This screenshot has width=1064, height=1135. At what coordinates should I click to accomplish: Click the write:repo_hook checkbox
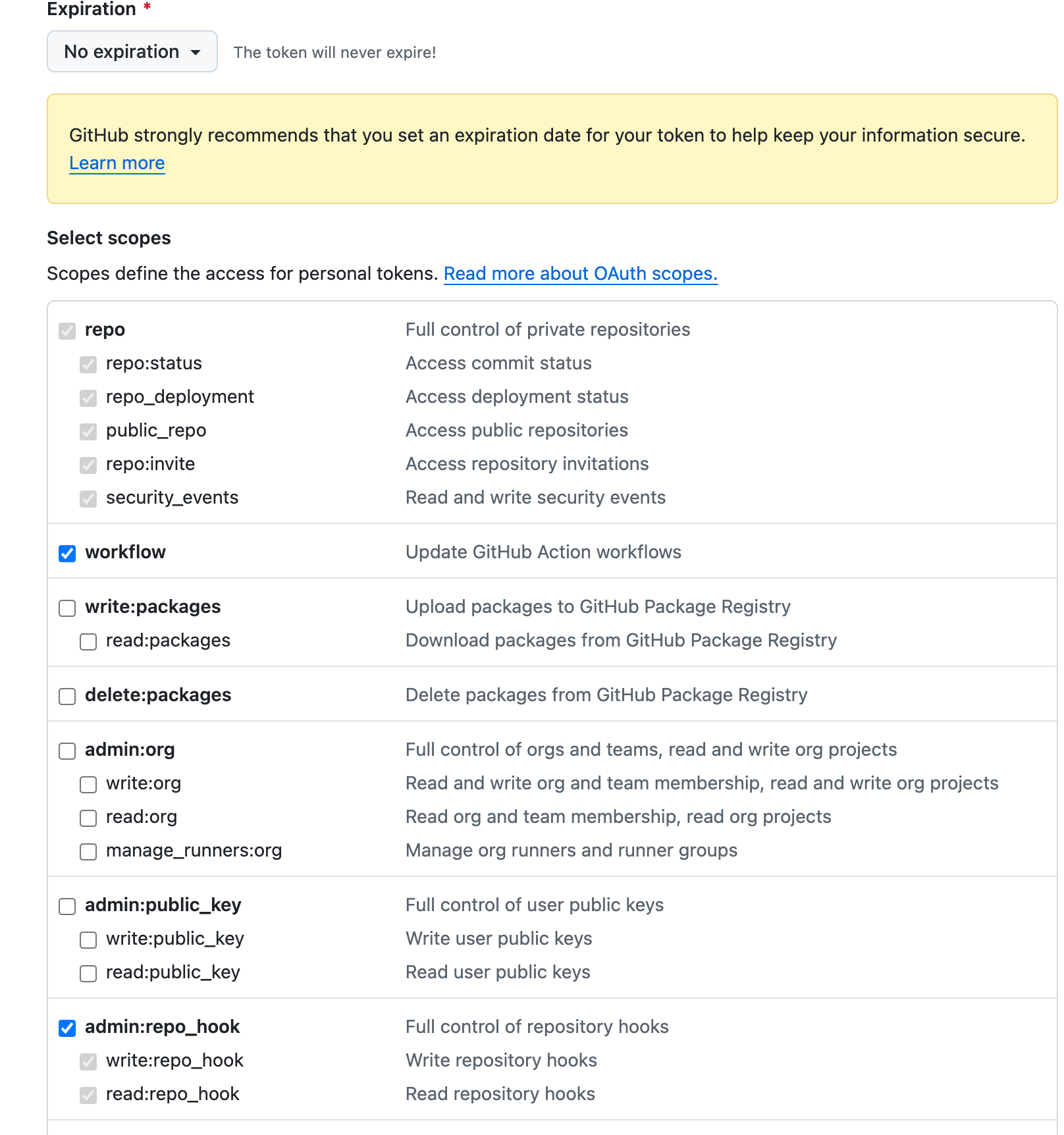(88, 1061)
